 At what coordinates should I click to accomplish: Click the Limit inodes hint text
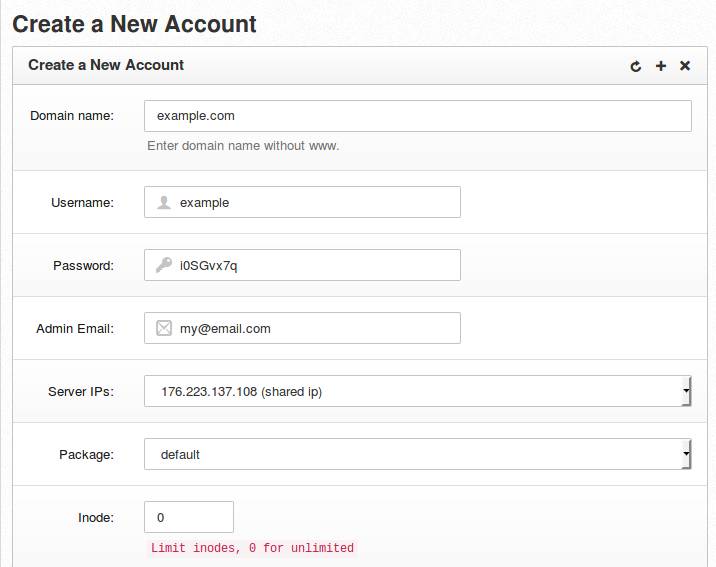[x=252, y=548]
